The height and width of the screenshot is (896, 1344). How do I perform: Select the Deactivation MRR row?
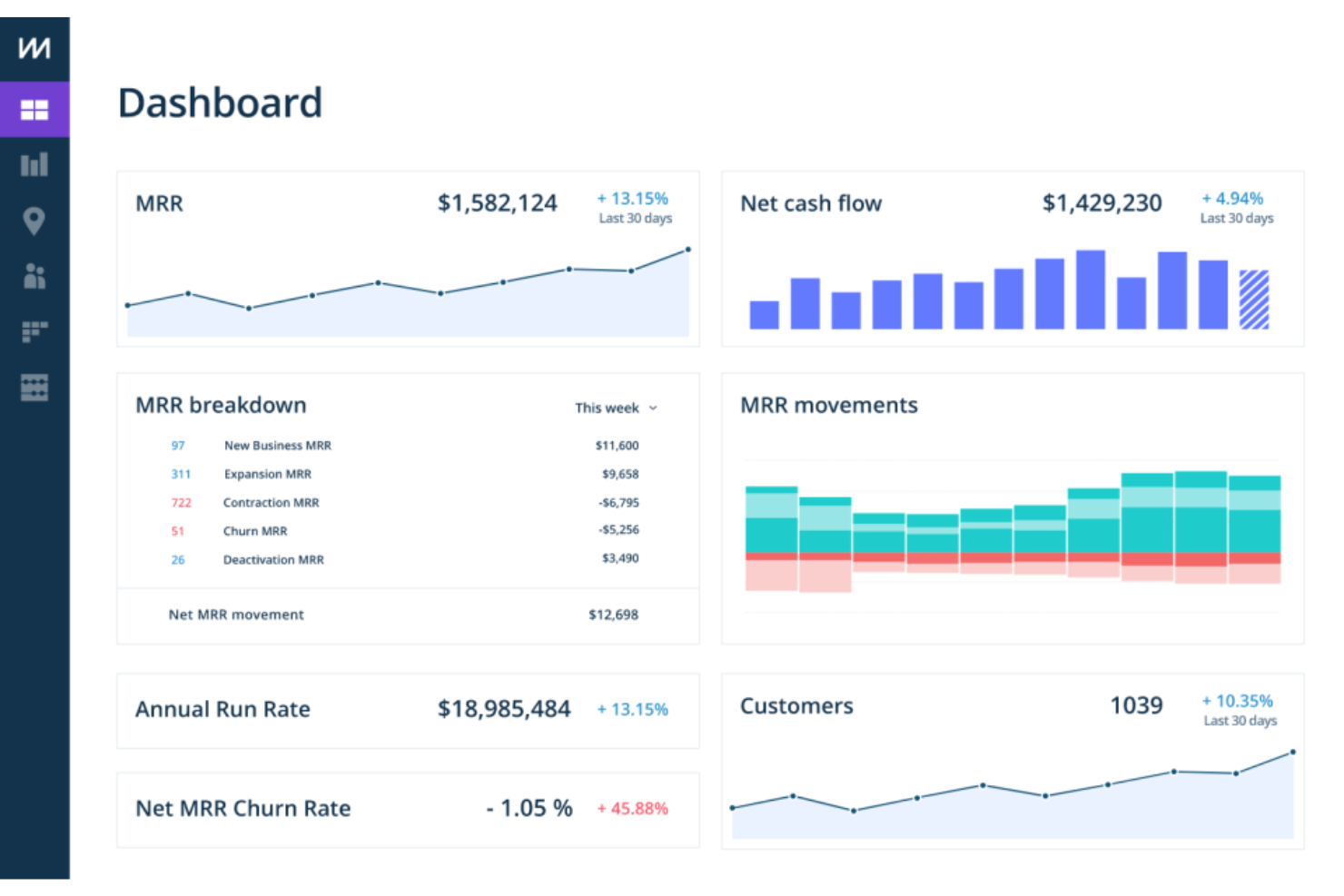(x=405, y=559)
